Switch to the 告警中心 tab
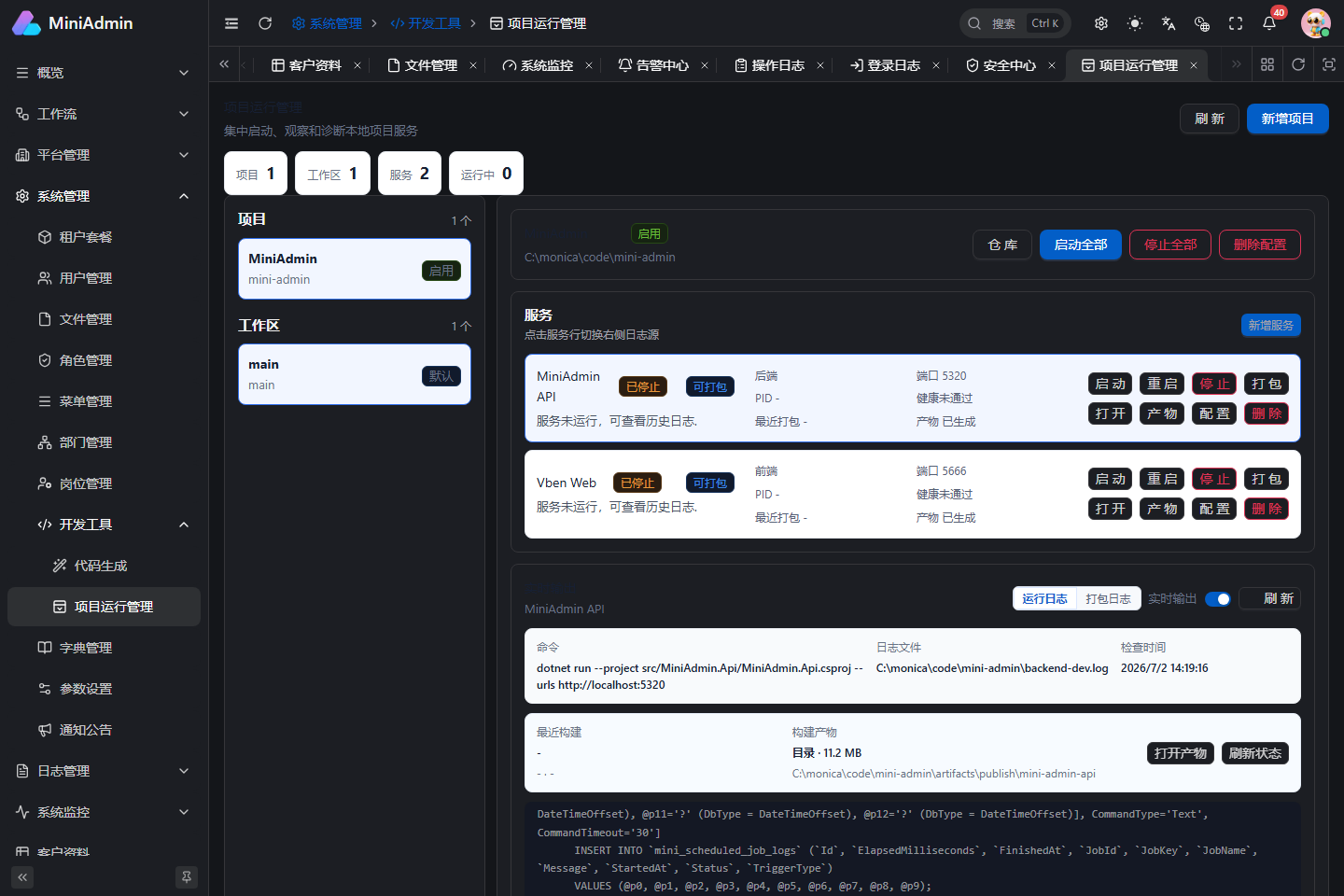Screen dimensions: 1344x896 [653, 65]
